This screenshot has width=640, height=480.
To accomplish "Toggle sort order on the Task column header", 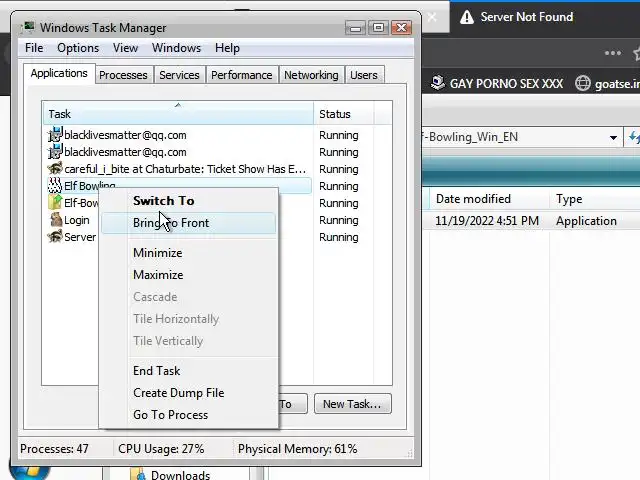I will click(178, 113).
